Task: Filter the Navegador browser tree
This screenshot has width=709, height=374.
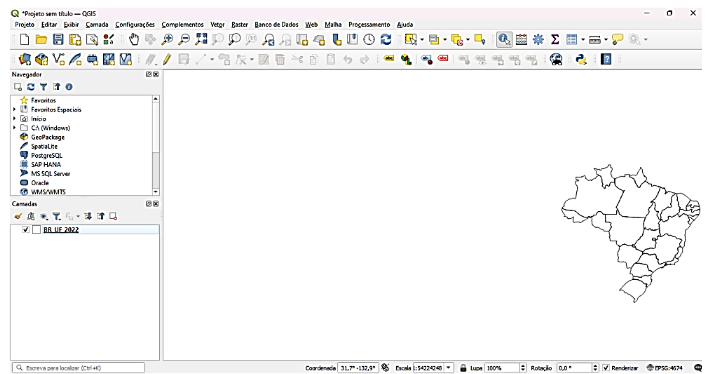Action: click(x=43, y=87)
